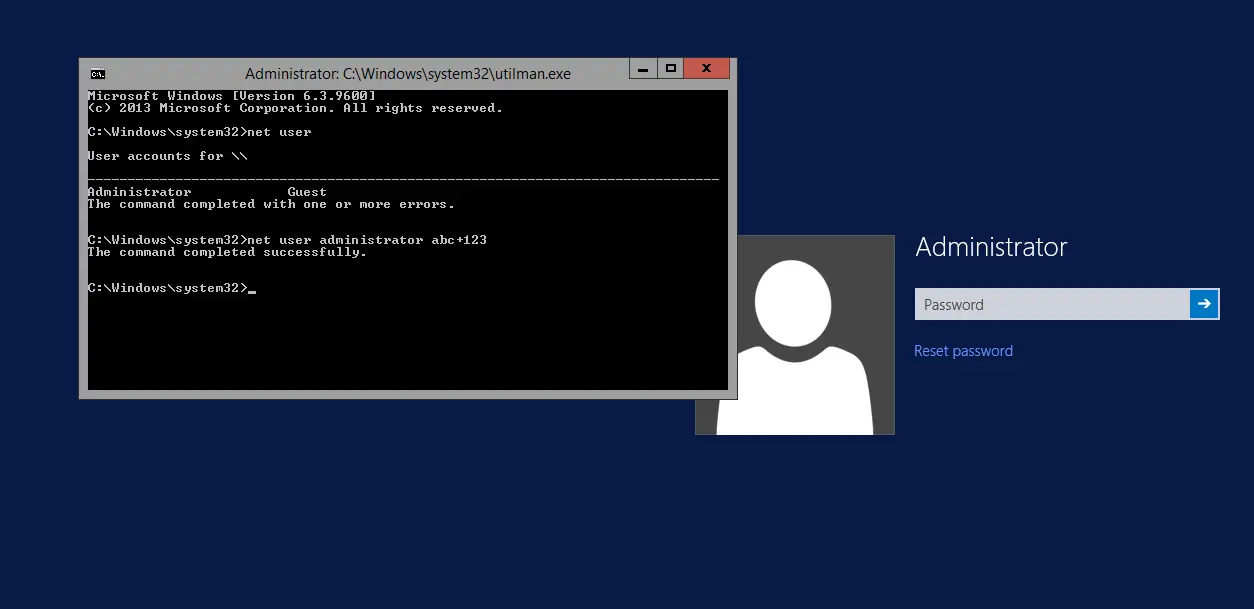The height and width of the screenshot is (609, 1254).
Task: Open the Reset password link
Action: tap(963, 351)
